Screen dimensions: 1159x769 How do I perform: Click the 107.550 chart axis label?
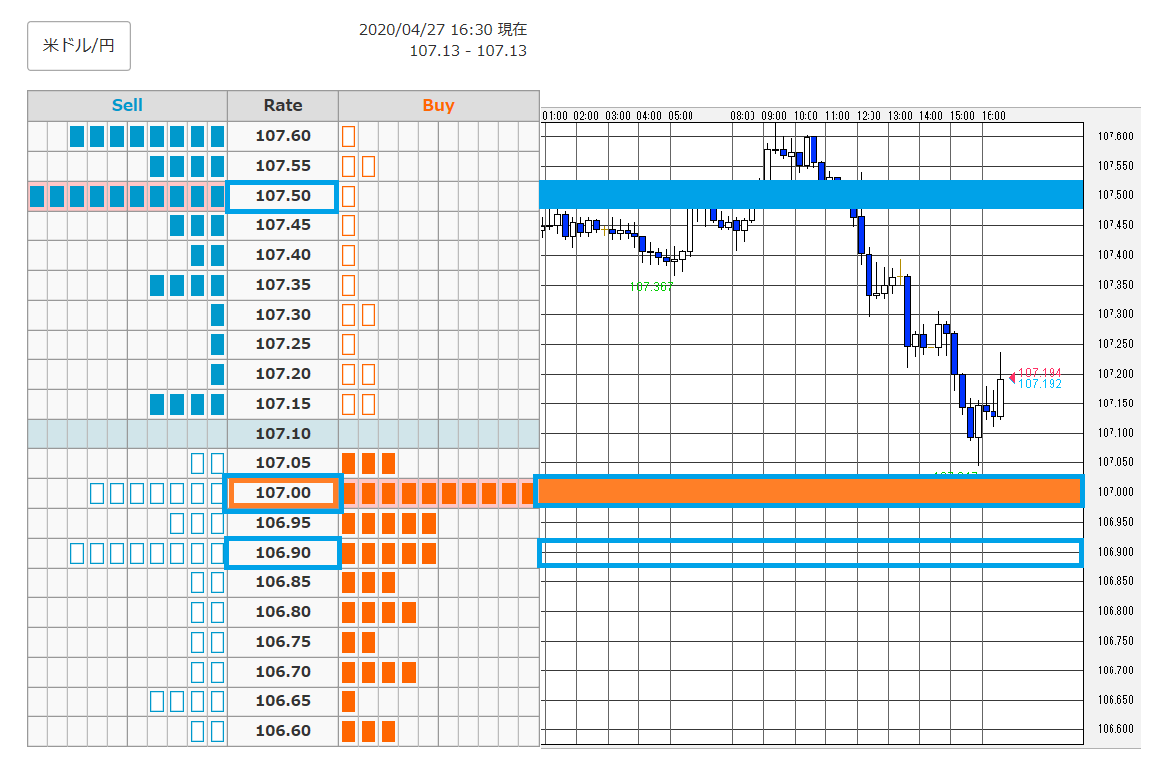point(1115,166)
